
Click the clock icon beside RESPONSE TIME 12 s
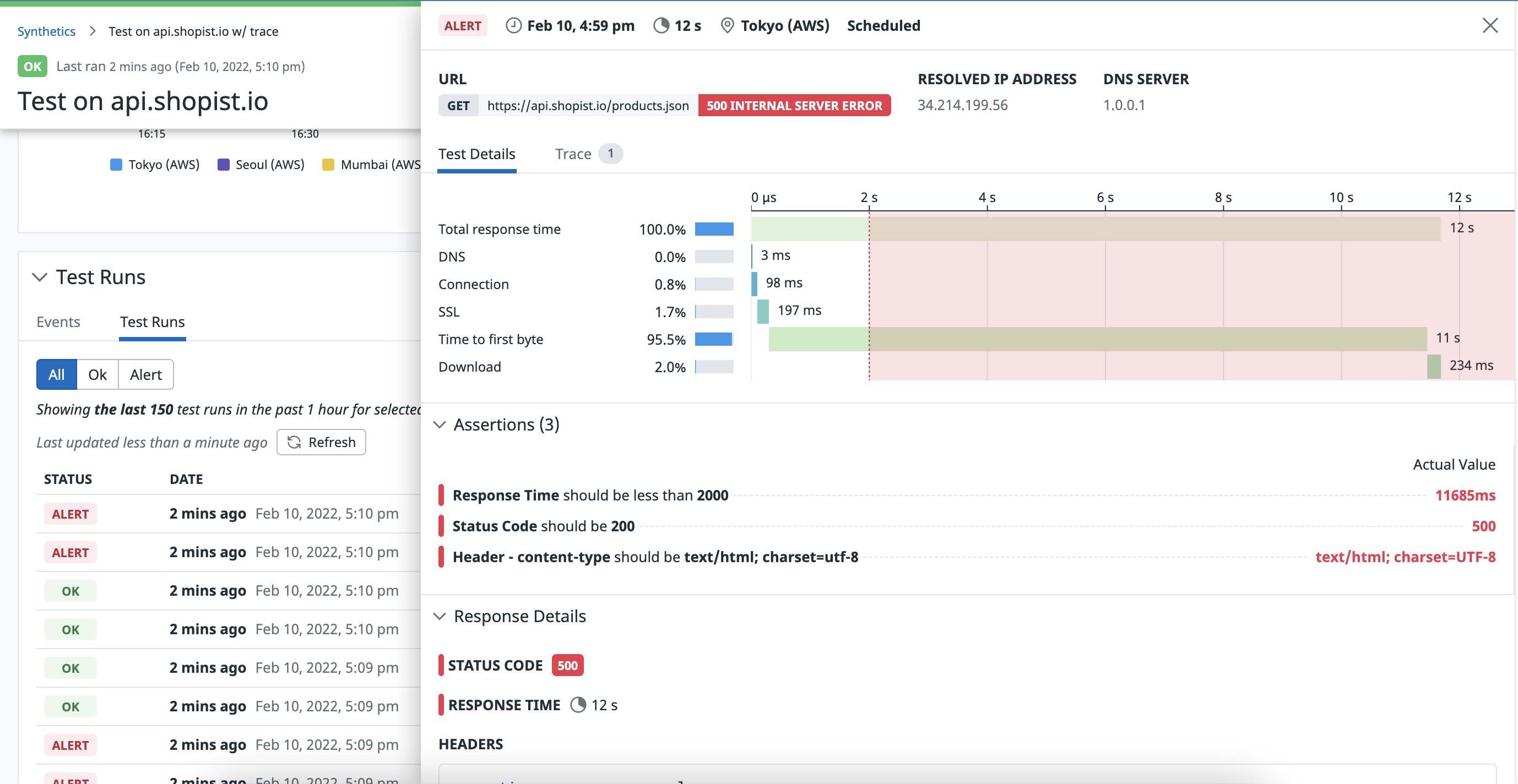pos(579,705)
